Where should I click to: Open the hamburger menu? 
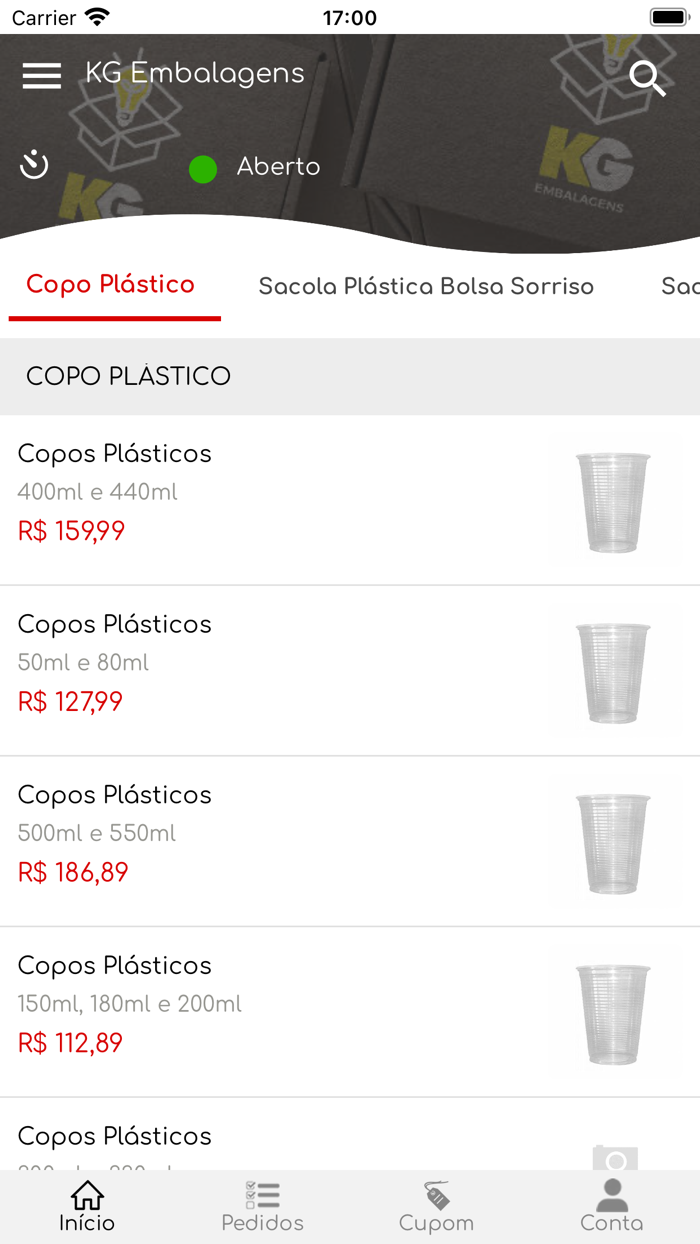tap(42, 75)
